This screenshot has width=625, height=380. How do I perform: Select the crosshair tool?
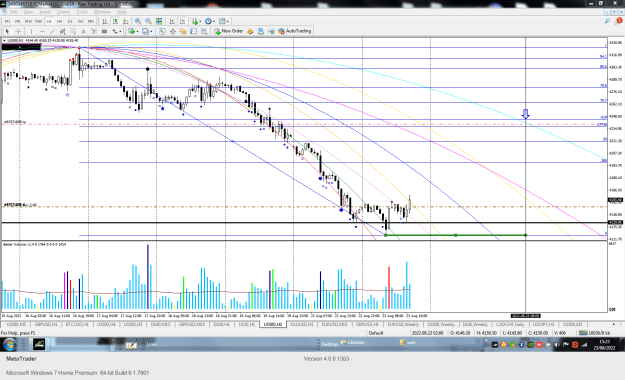pyautogui.click(x=18, y=31)
